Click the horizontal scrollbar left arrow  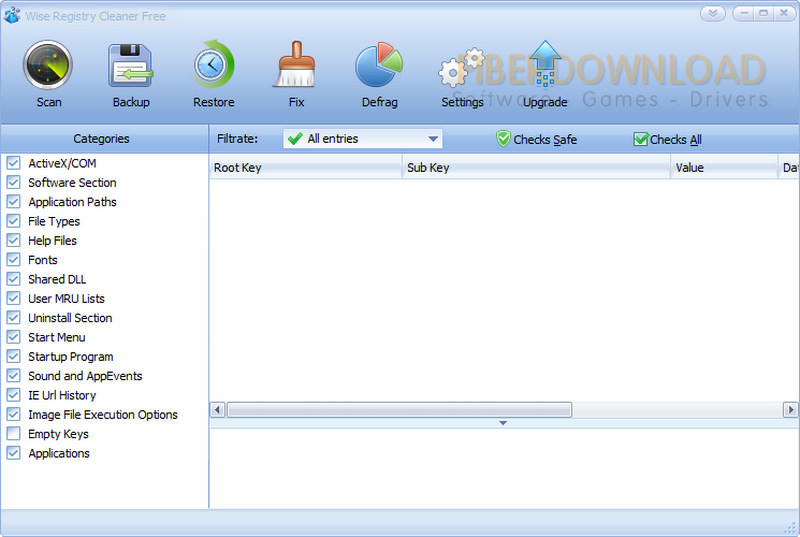pos(217,410)
